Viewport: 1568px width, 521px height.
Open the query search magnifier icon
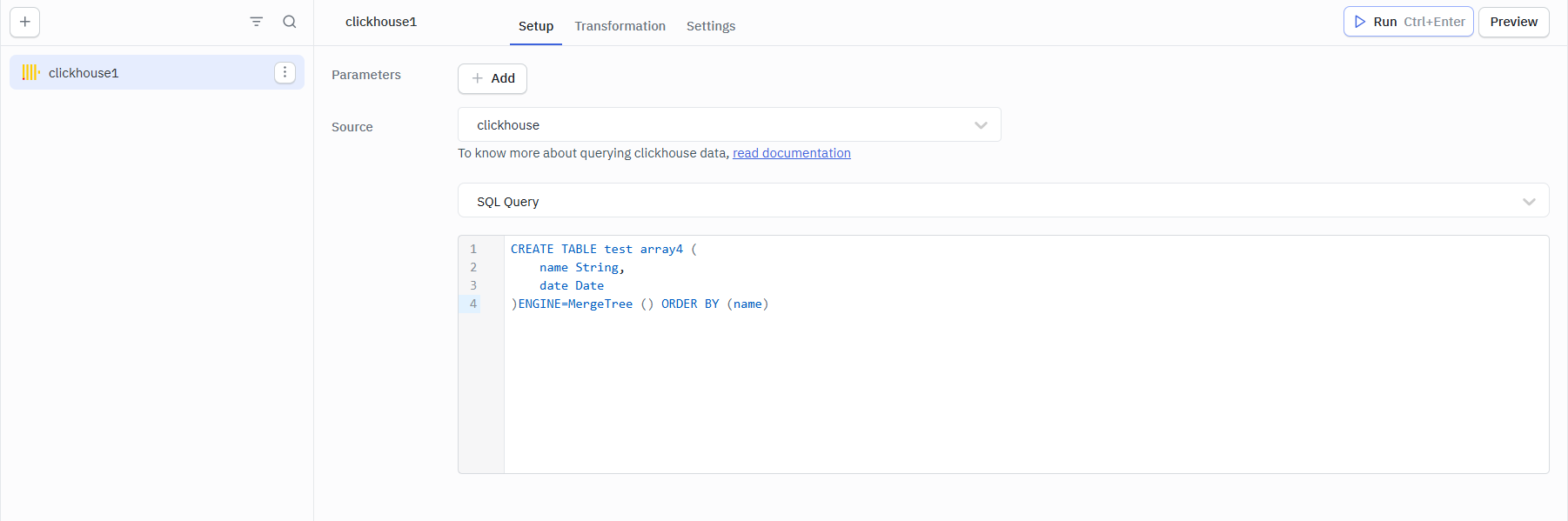tap(290, 22)
